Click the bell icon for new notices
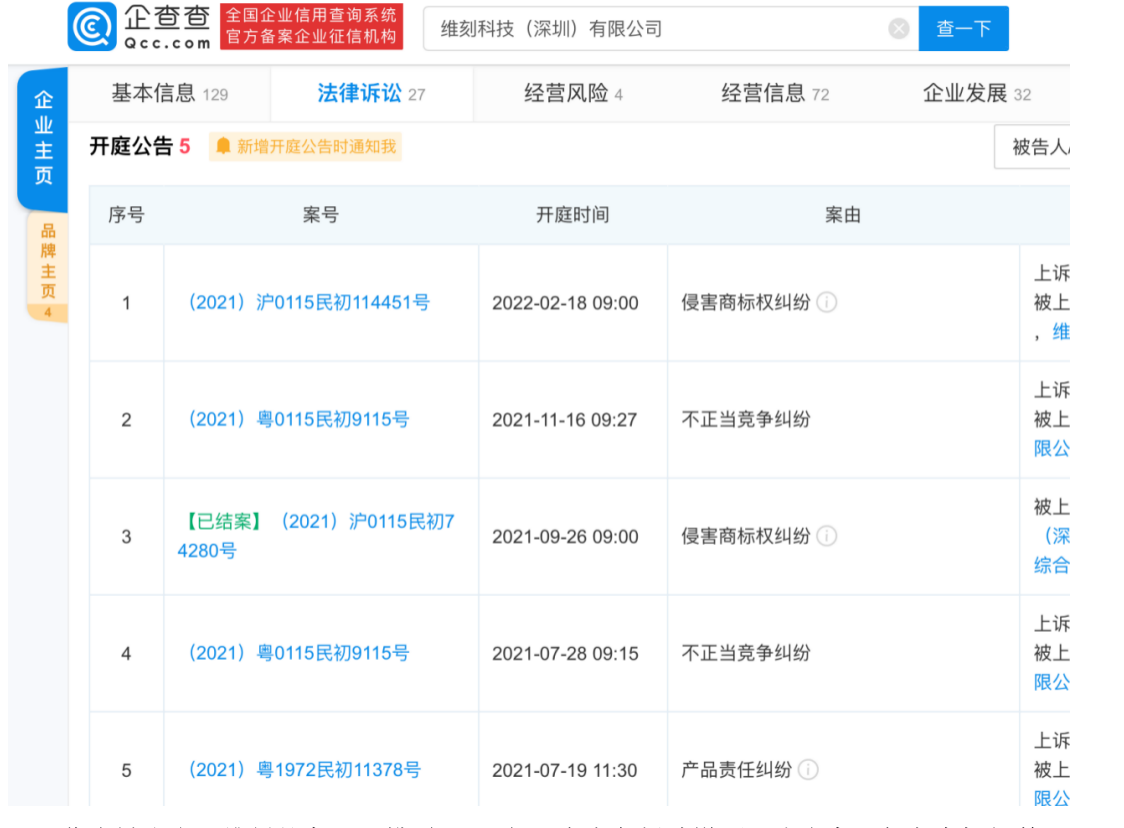1124x828 pixels. coord(224,146)
